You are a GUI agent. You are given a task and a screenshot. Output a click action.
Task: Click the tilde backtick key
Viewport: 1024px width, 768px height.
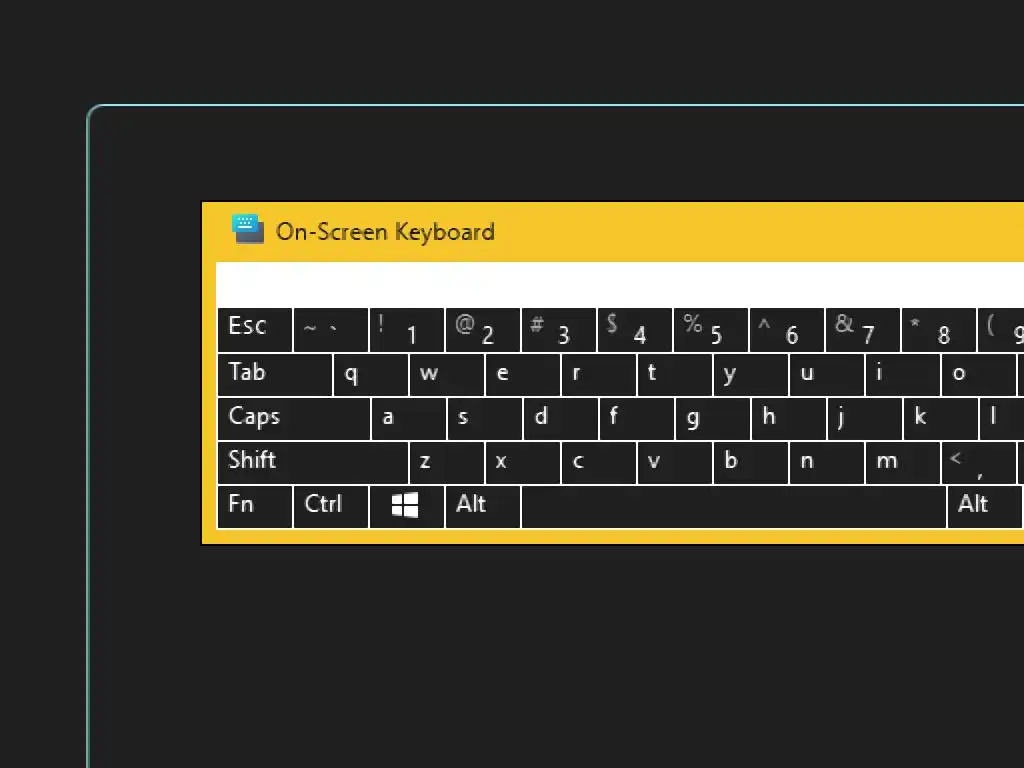pyautogui.click(x=331, y=330)
